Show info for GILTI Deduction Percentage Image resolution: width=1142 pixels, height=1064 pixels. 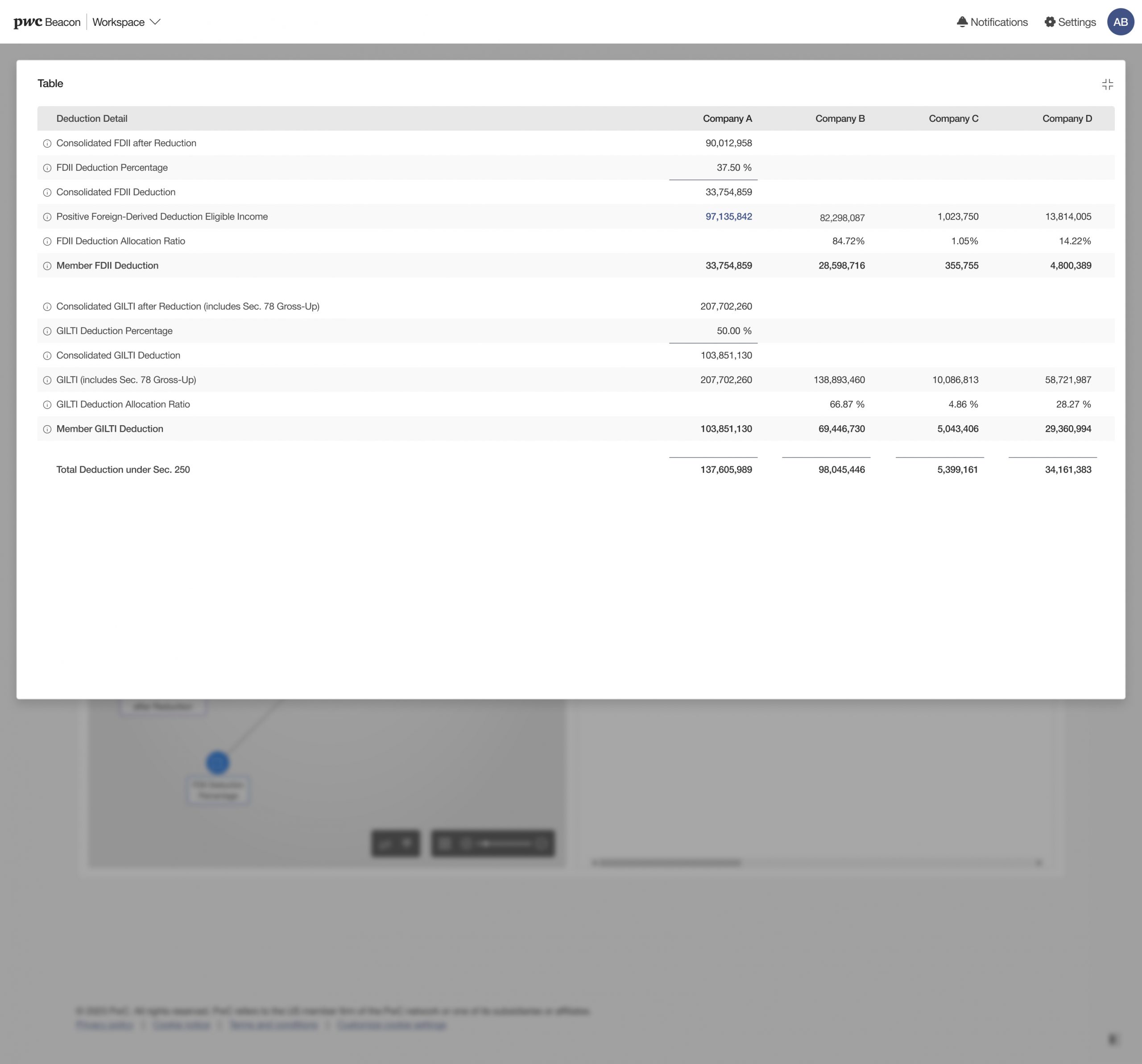coord(47,331)
